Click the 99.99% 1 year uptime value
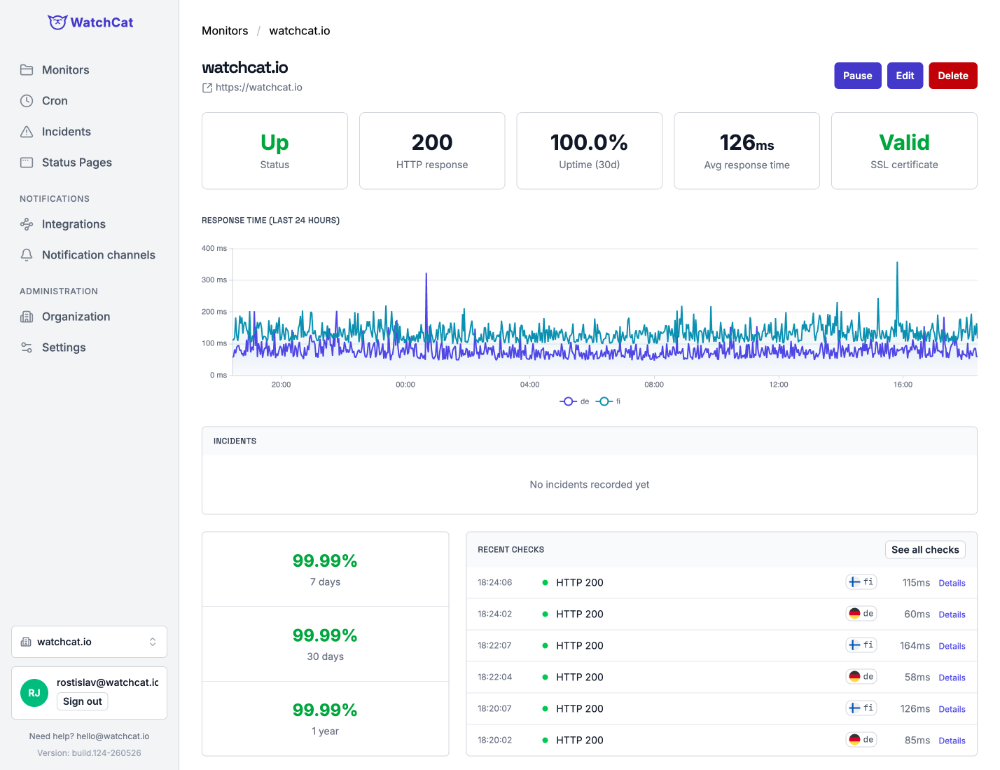The width and height of the screenshot is (1000, 770). pos(325,710)
